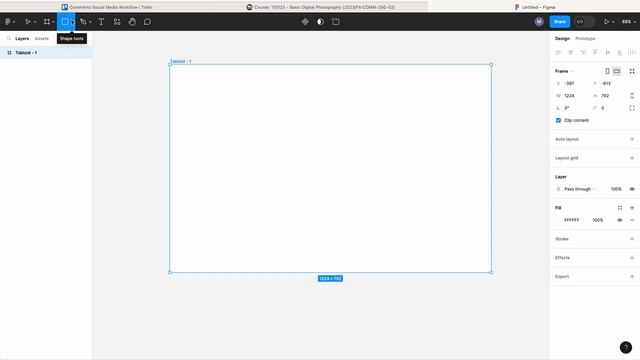Click the layers panel search icon
This screenshot has height=360, width=640.
[x=9, y=38]
